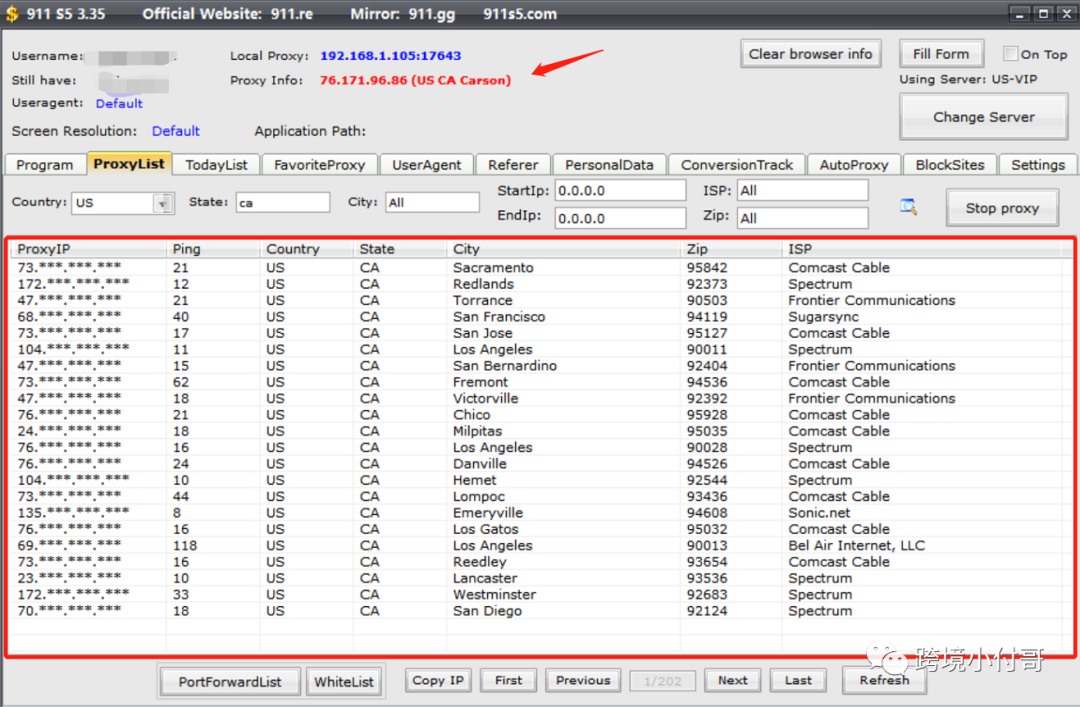Click Clear browser info button
1080x707 pixels.
point(810,54)
